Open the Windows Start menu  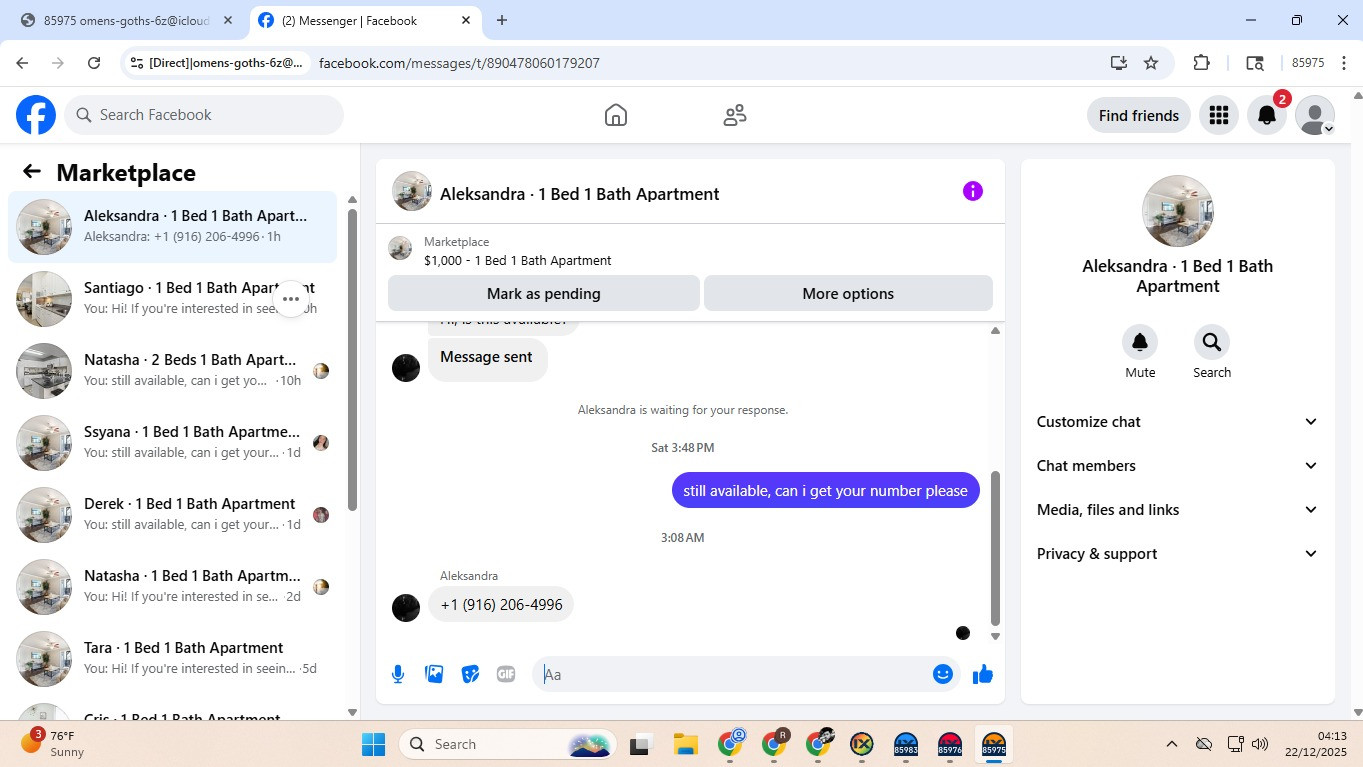tap(373, 744)
